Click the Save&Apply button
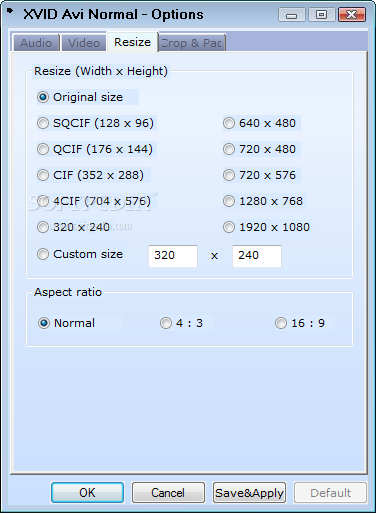Viewport: 376px width, 513px height. (249, 492)
